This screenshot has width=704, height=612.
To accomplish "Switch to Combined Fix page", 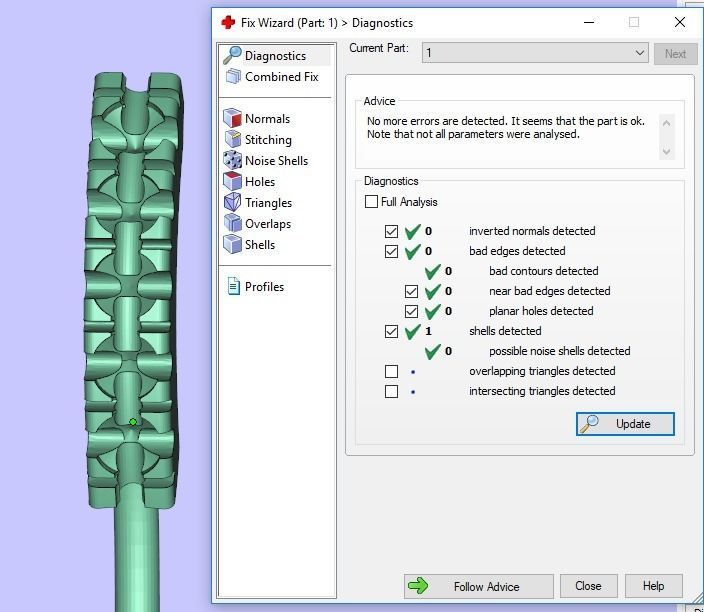I will pos(282,77).
